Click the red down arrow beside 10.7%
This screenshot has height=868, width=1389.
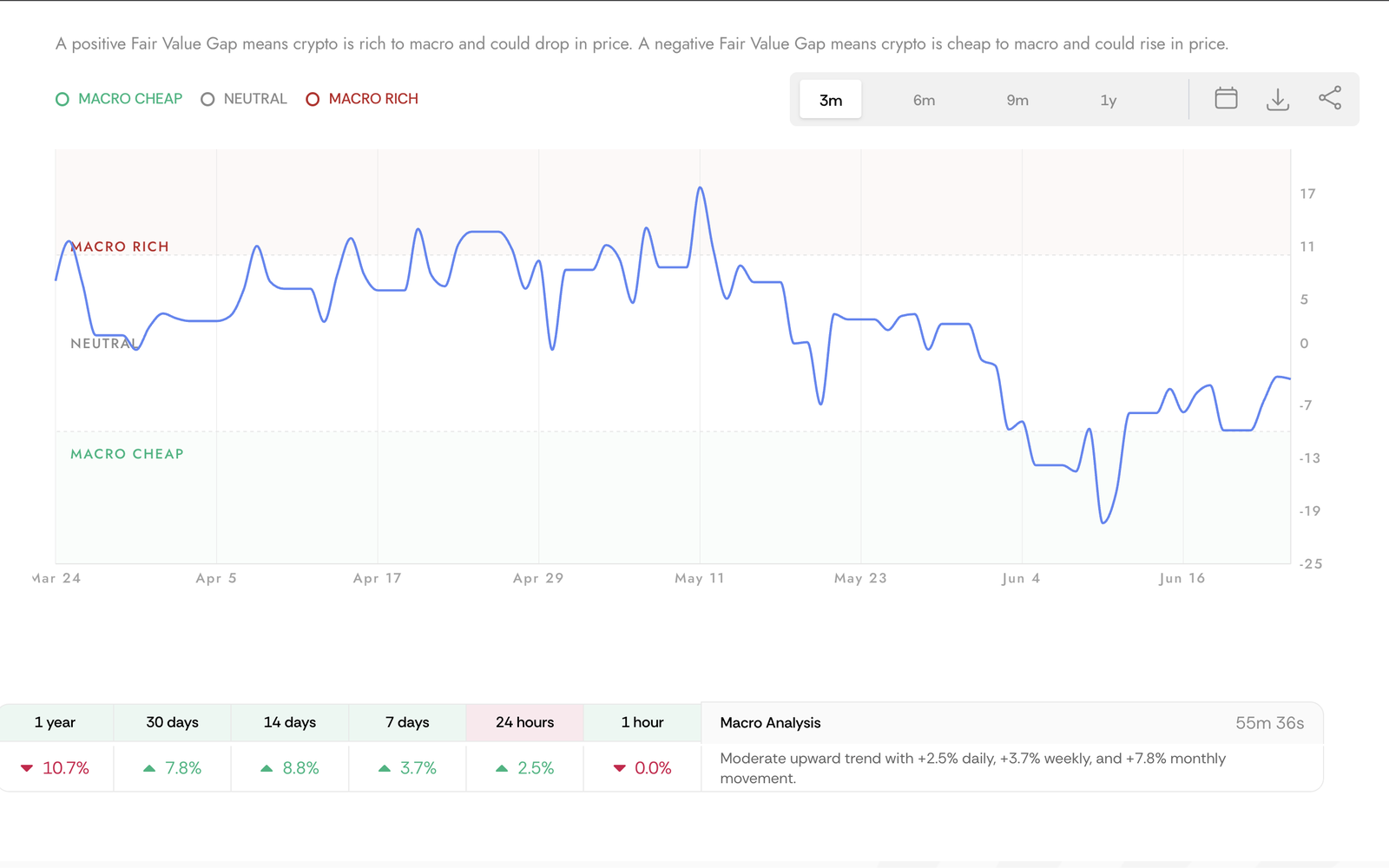pyautogui.click(x=27, y=768)
